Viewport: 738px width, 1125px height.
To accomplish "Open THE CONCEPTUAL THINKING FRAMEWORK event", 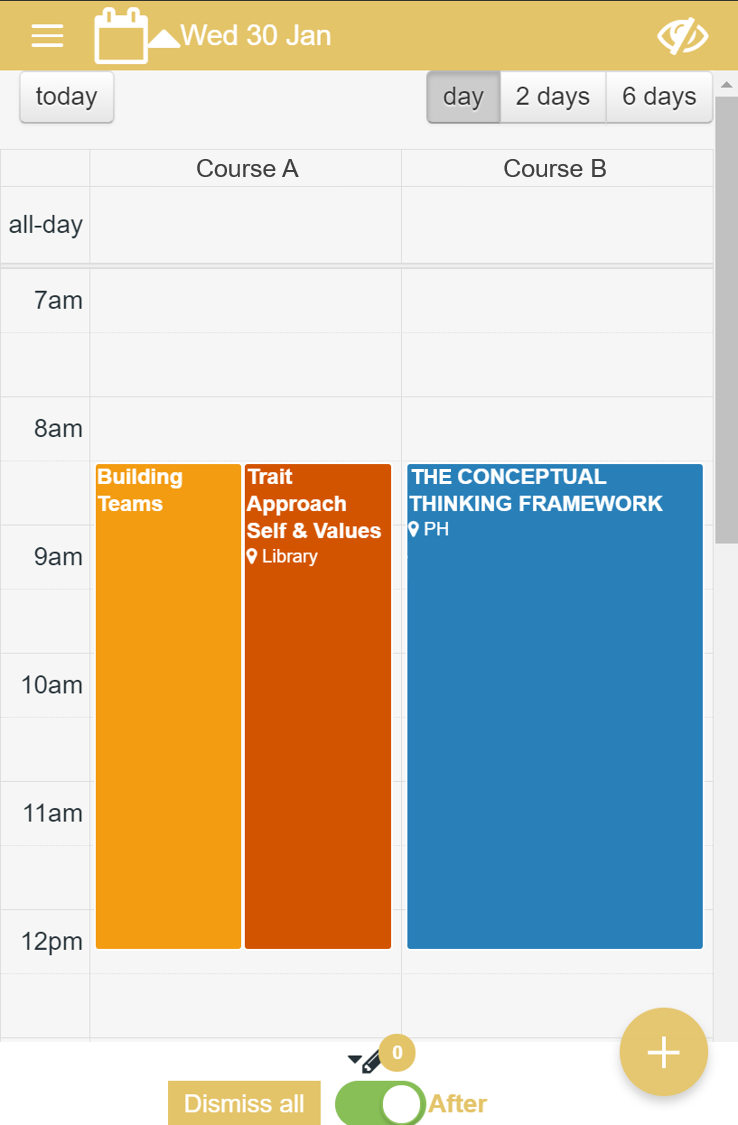I will pos(555,707).
